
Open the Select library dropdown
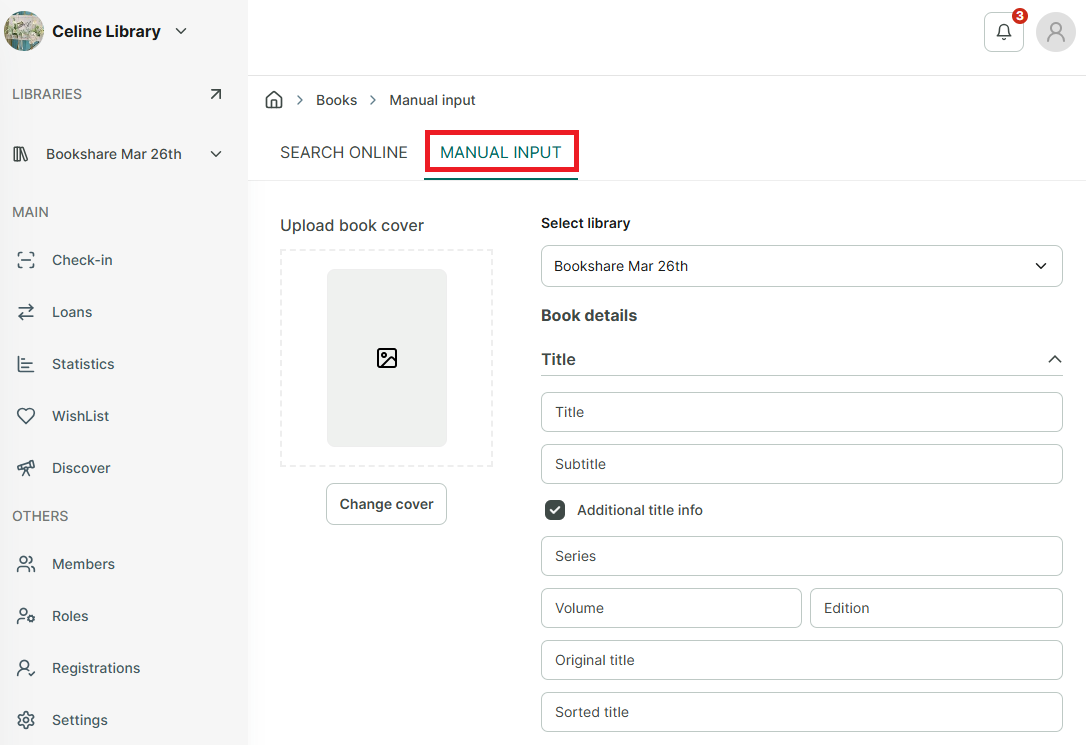pyautogui.click(x=801, y=266)
